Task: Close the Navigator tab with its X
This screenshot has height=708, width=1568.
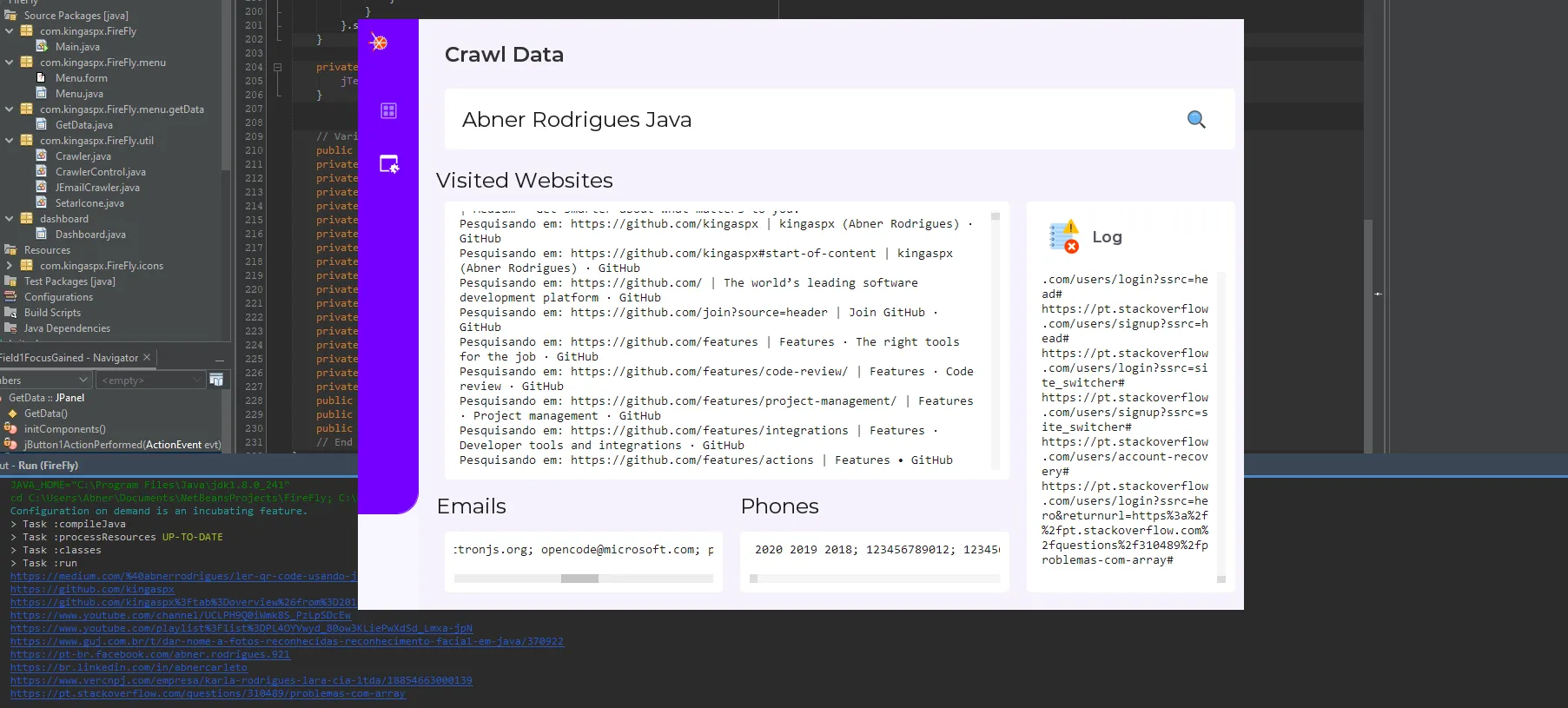Action: coord(147,357)
